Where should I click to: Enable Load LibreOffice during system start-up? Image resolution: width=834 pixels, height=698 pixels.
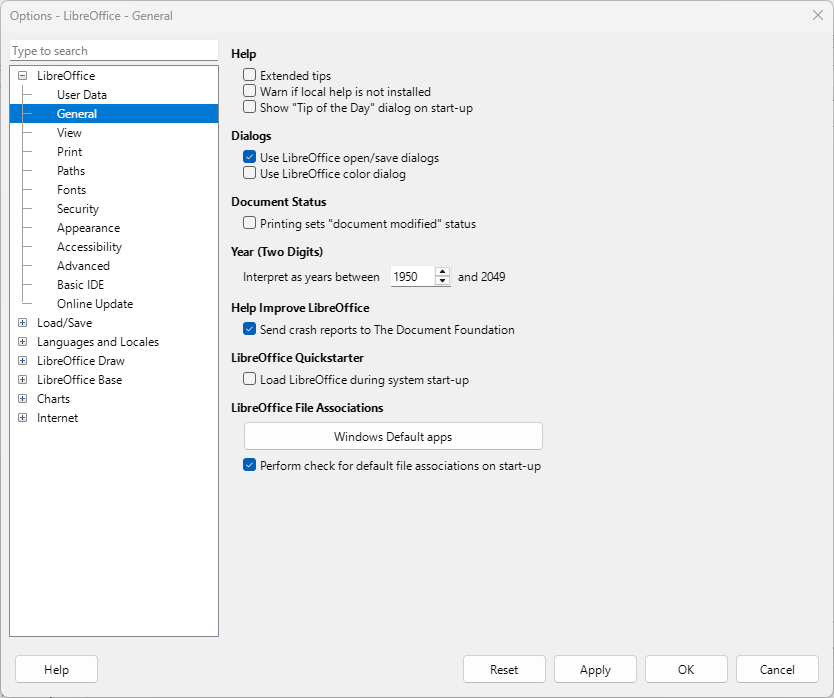(x=249, y=379)
